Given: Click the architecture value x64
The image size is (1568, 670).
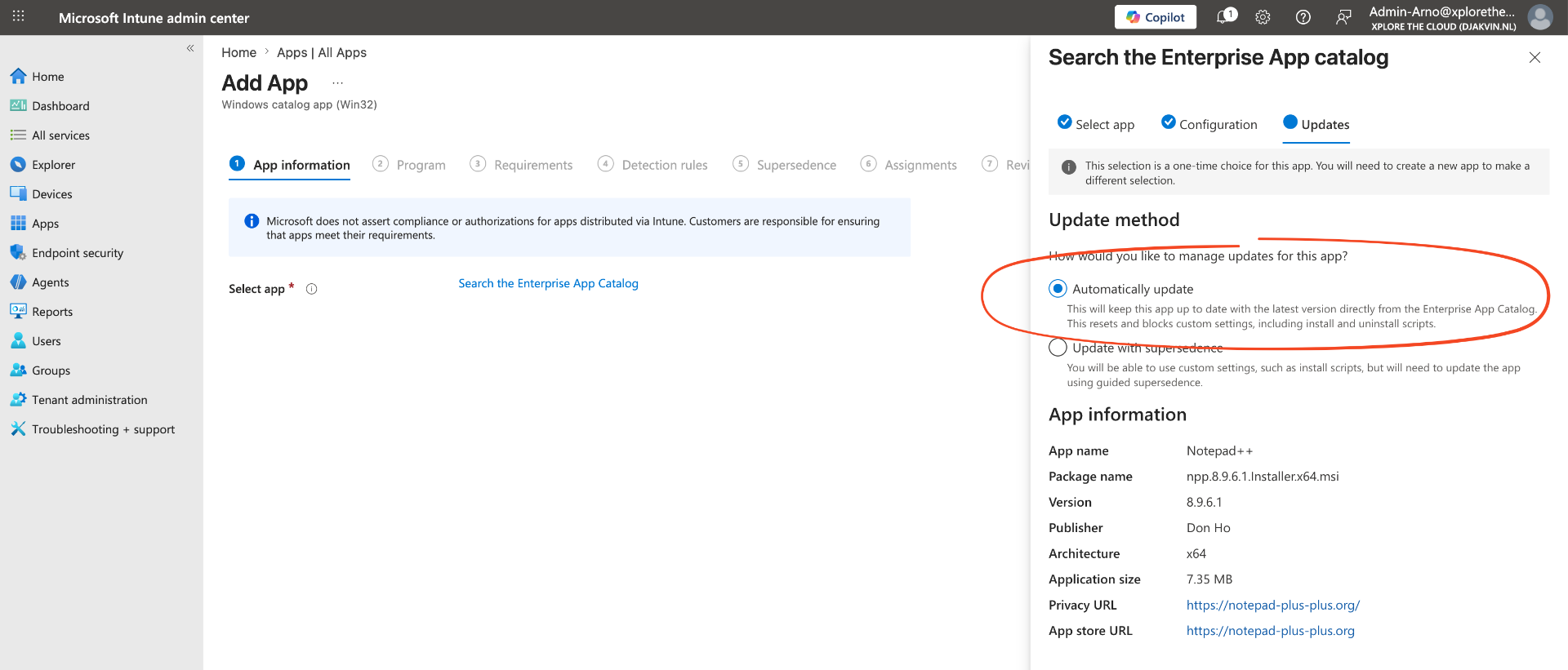Looking at the screenshot, I should (1196, 553).
